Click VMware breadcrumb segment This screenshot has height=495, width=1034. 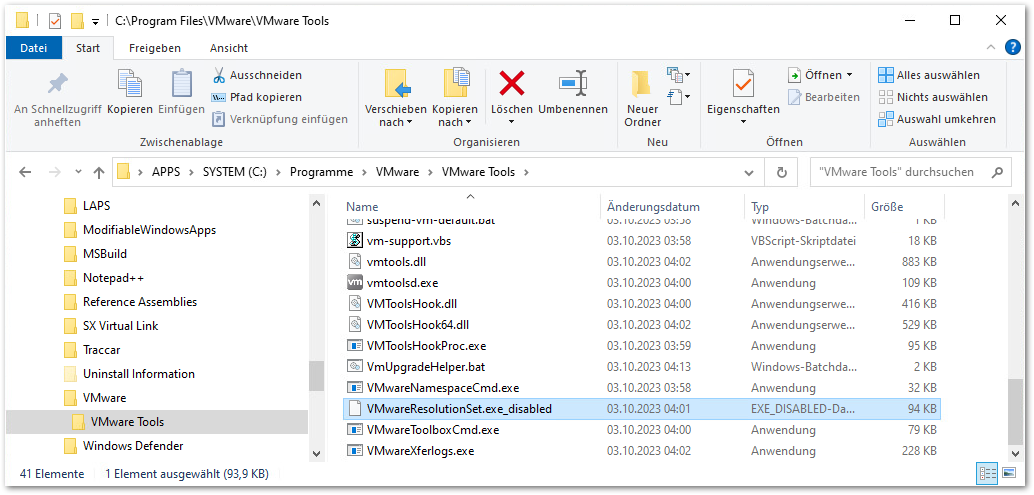397,172
